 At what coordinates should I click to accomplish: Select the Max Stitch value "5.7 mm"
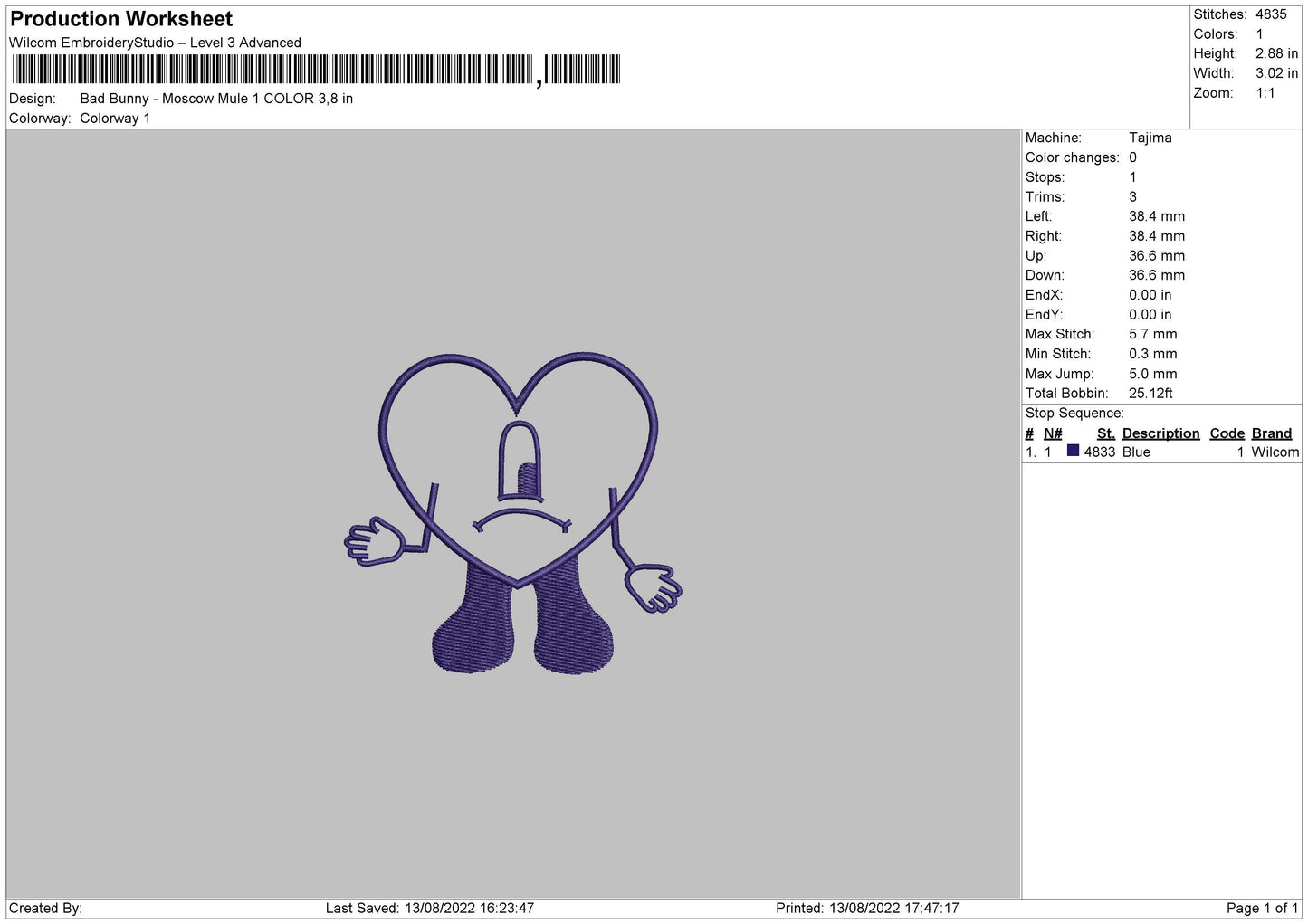[x=1153, y=334]
